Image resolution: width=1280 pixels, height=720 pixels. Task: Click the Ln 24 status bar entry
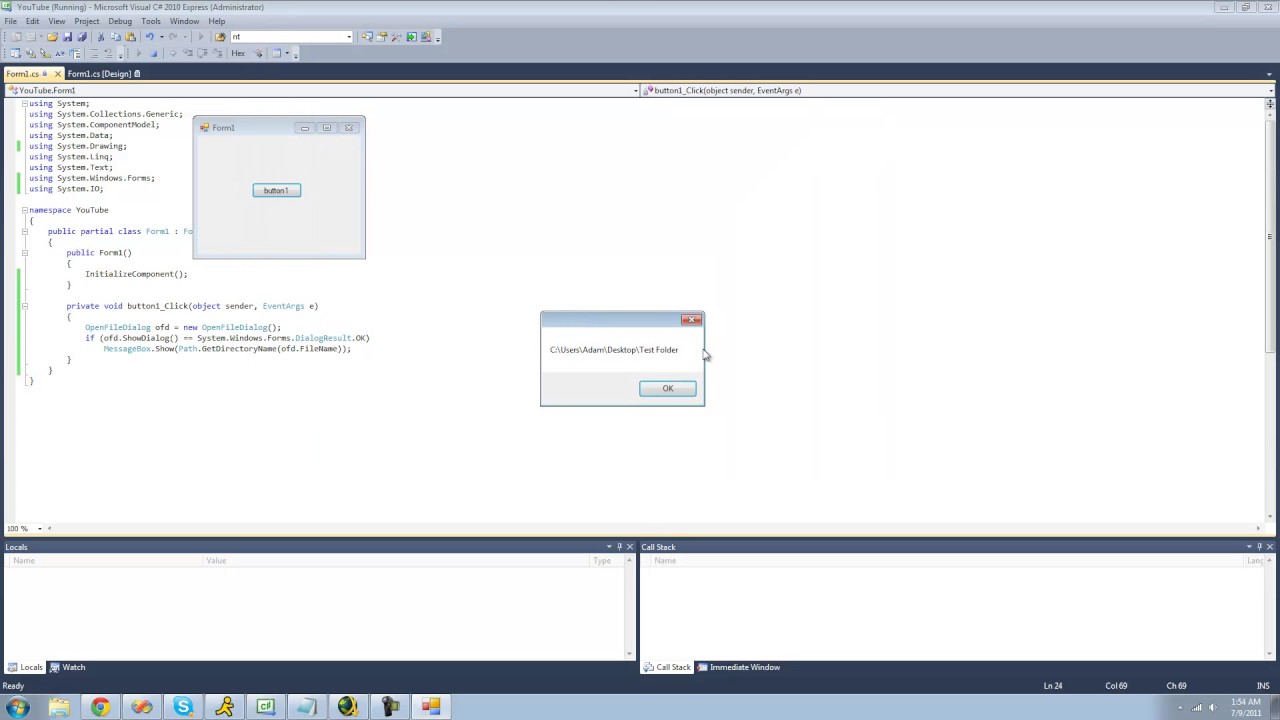[1053, 686]
